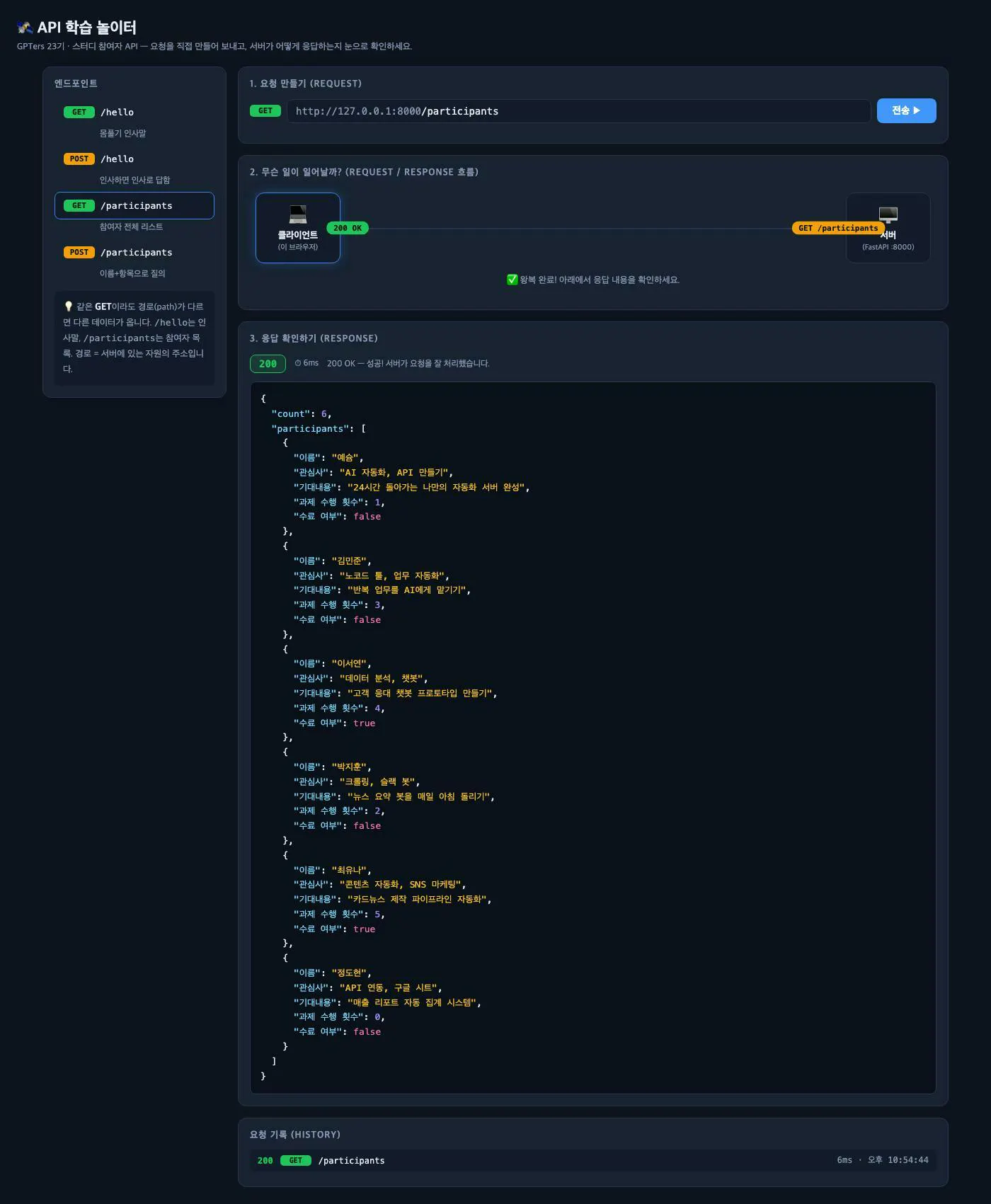Click the "participants": [ key line
This screenshot has height=1204, width=991.
[319, 428]
